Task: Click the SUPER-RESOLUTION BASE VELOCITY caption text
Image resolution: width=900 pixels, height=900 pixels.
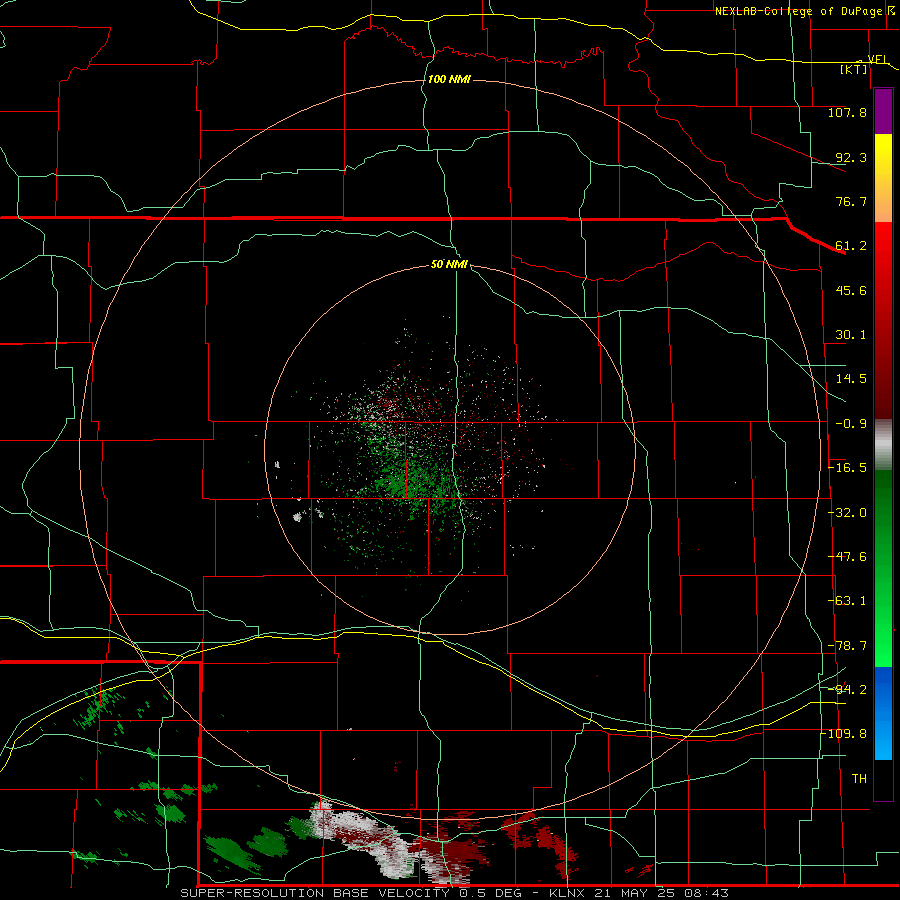Action: 315,893
